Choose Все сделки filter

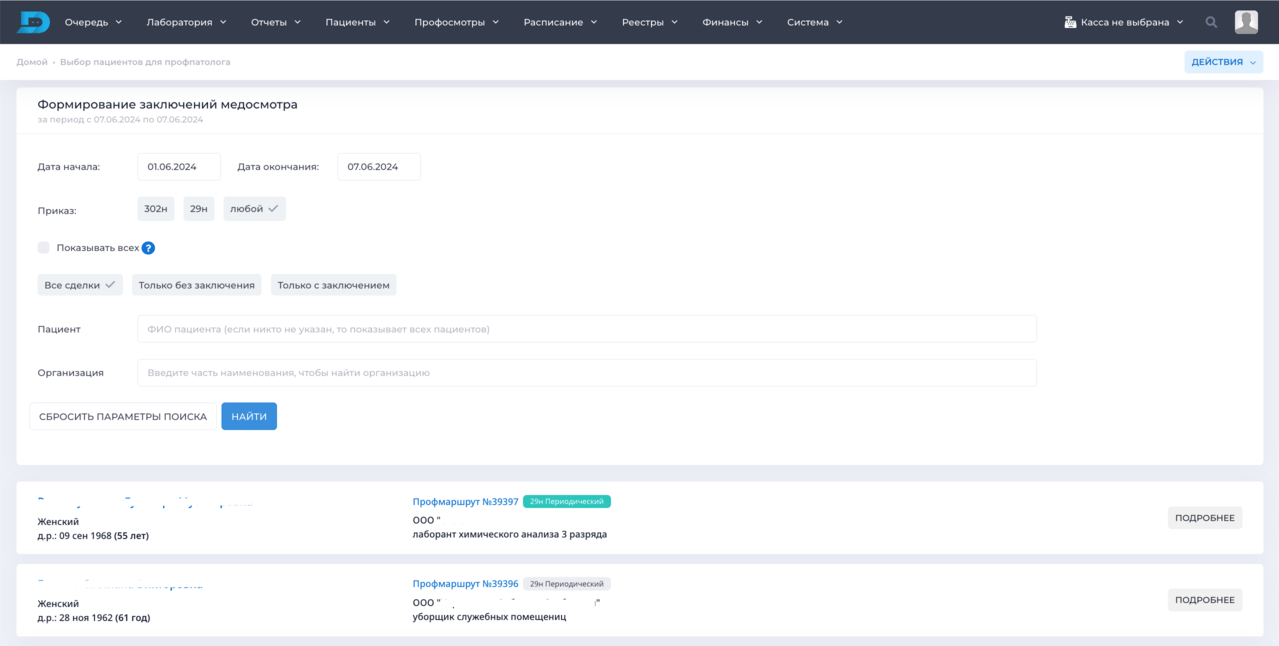point(80,285)
